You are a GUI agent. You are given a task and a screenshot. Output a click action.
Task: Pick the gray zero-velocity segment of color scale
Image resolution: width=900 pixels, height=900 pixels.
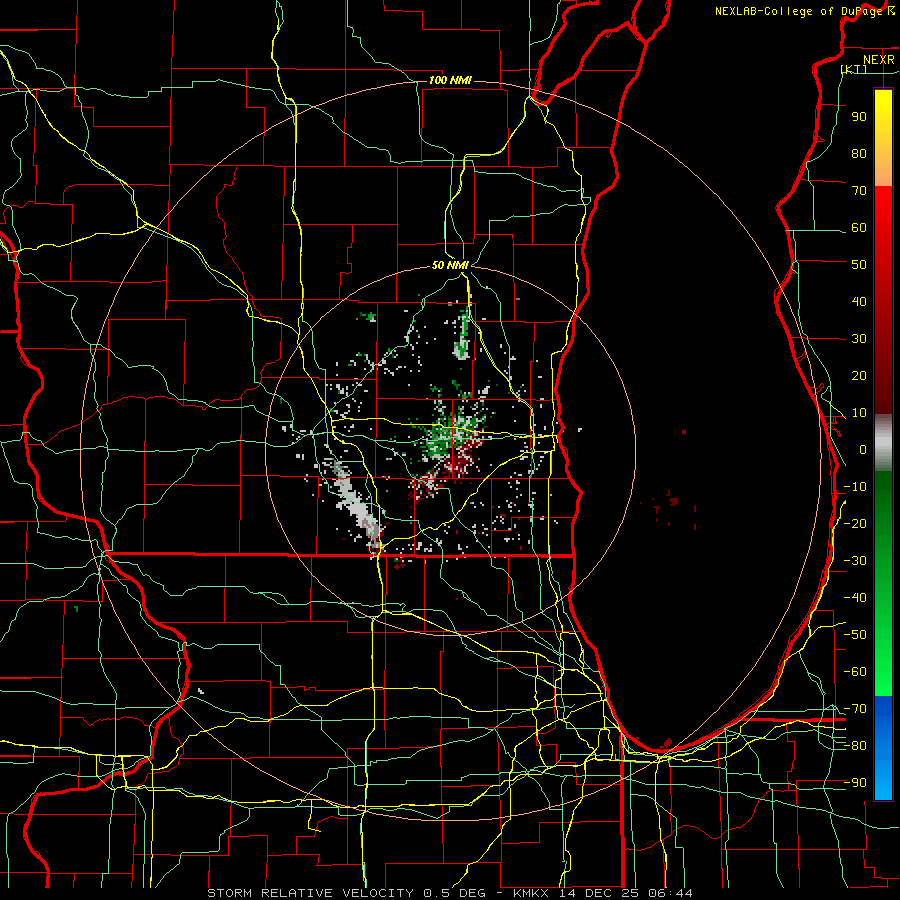tap(883, 443)
